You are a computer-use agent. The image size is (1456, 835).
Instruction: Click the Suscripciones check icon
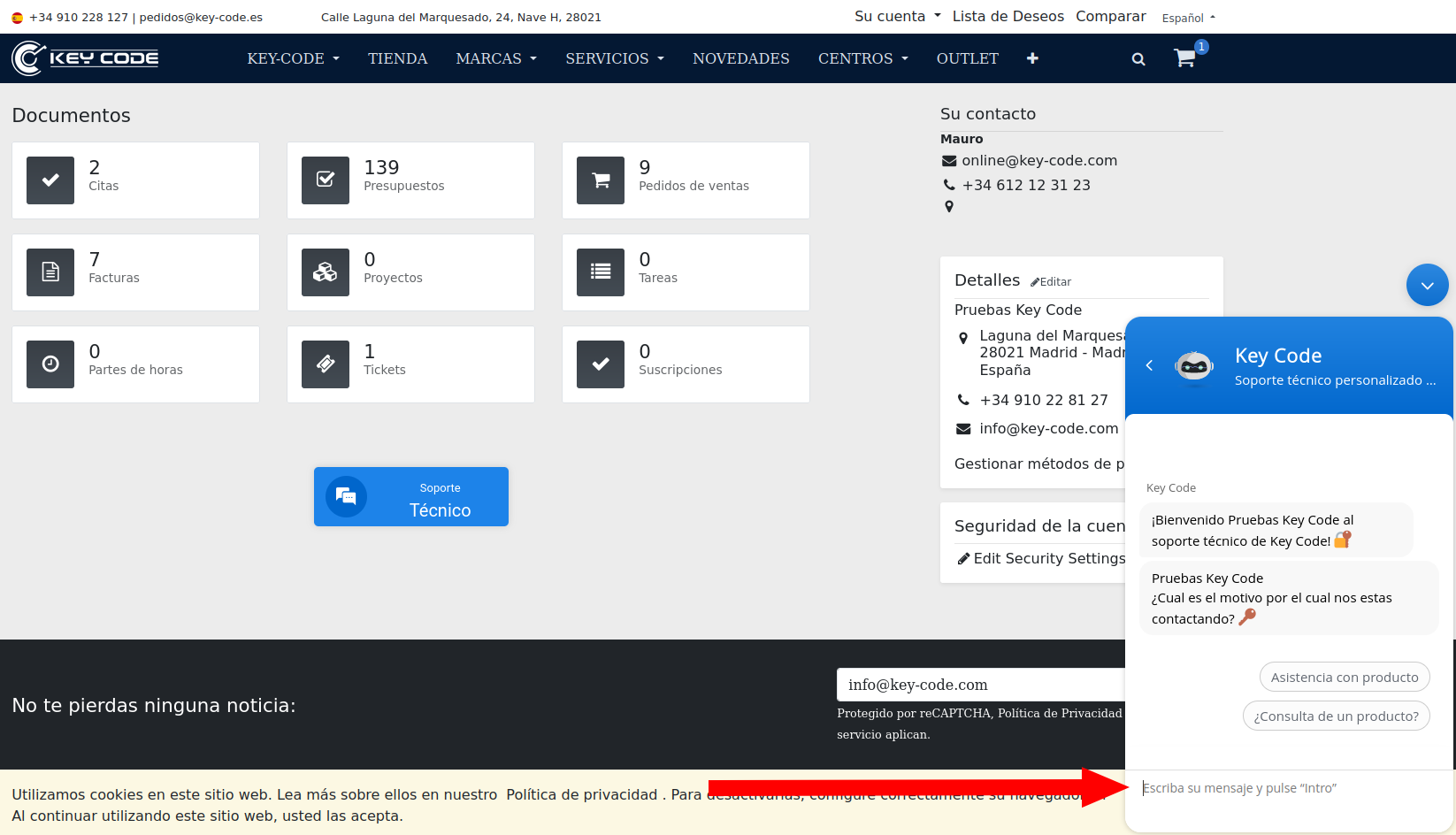601,364
